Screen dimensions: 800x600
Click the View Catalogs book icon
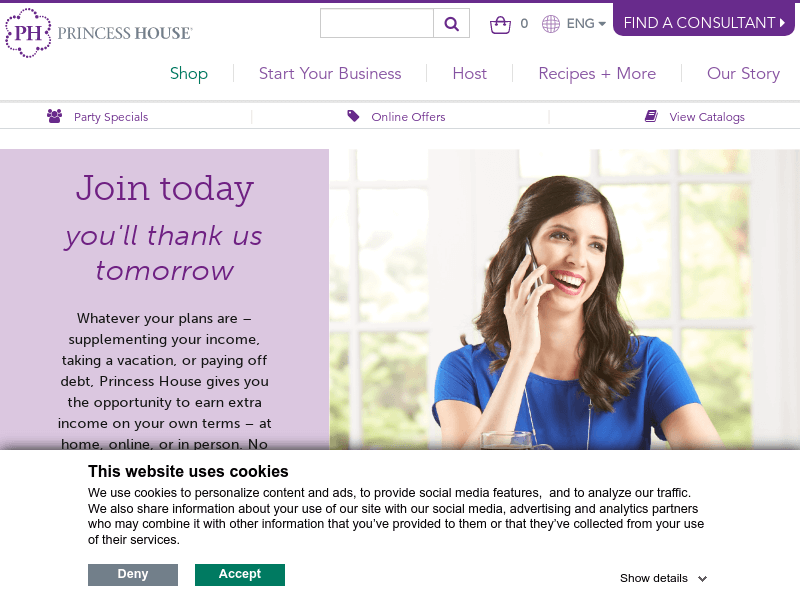[651, 116]
